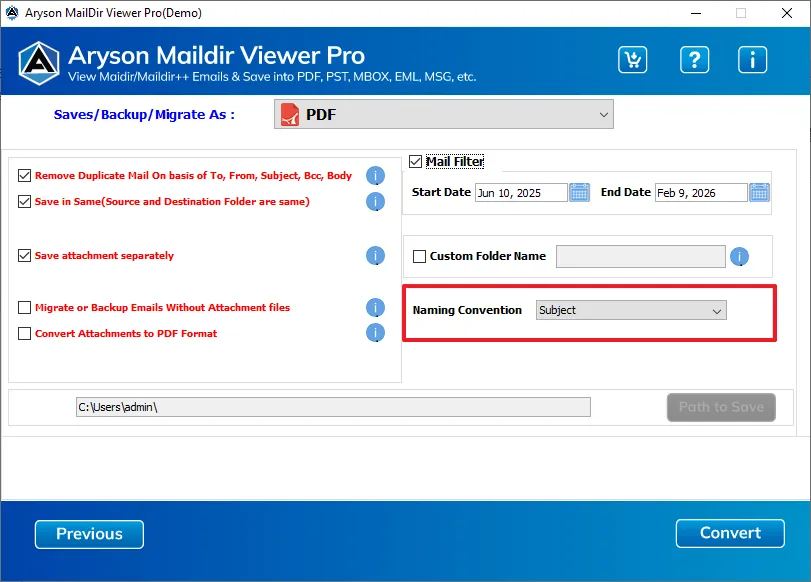The image size is (811, 582).
Task: Expand the Saves/Backup/Migrate As format dropdown
Action: [x=444, y=114]
